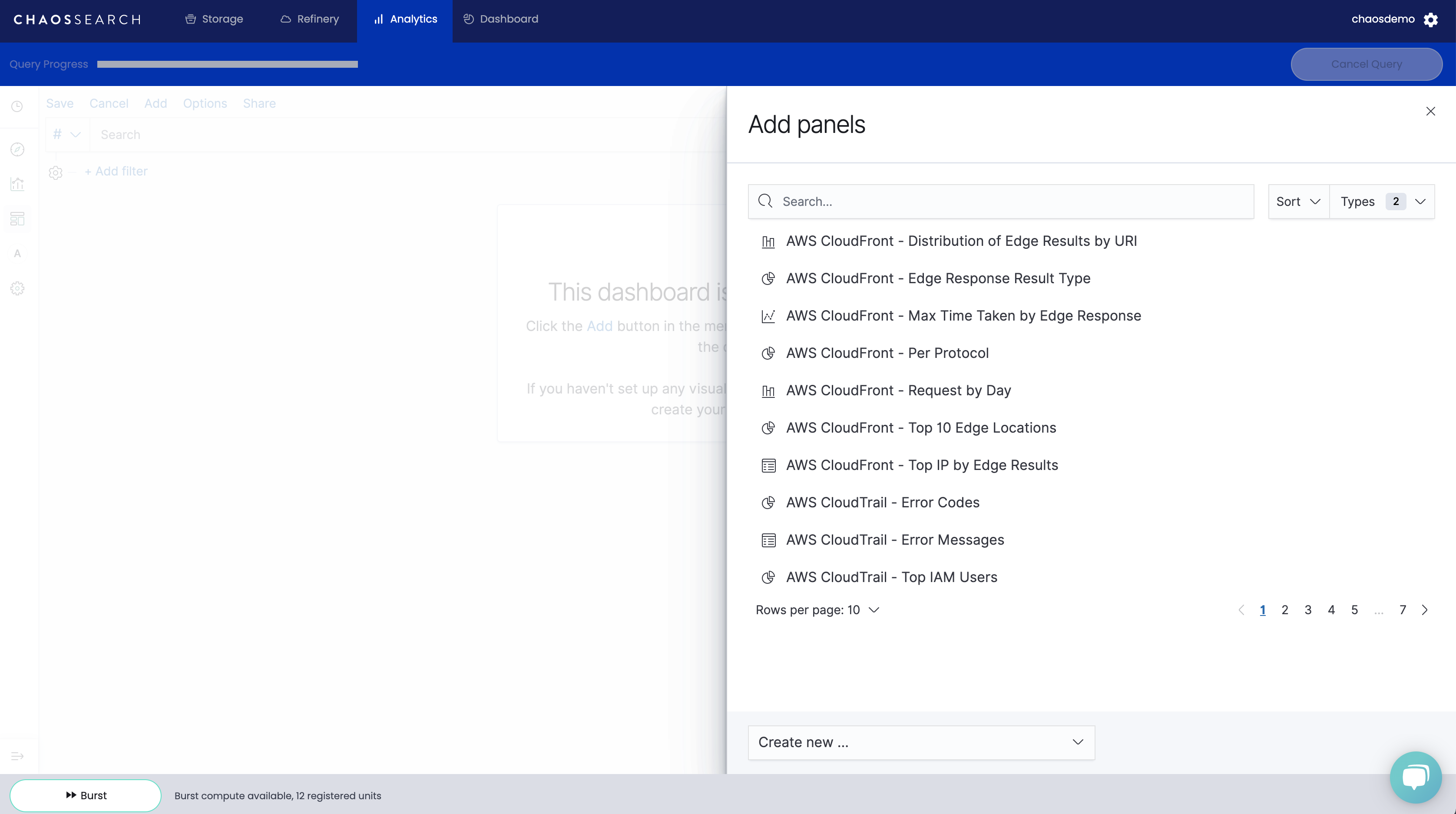This screenshot has height=814, width=1456.
Task: Go to page 2 of panels
Action: (1285, 610)
